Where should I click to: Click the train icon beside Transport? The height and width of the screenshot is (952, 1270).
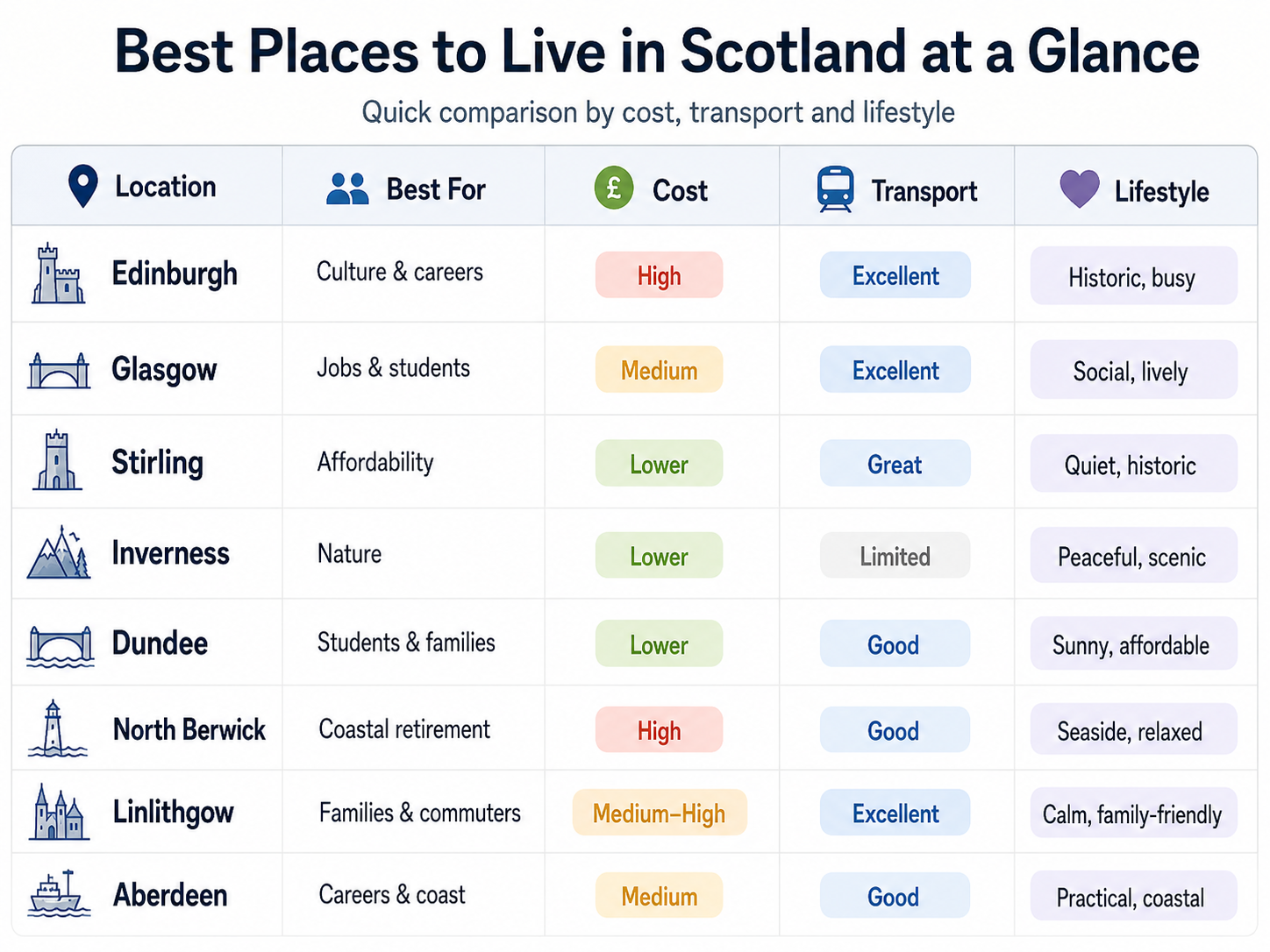[835, 189]
